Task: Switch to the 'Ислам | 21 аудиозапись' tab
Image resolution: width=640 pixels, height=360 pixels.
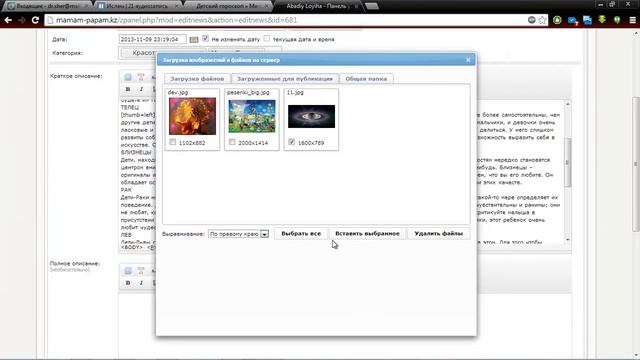Action: (x=139, y=6)
